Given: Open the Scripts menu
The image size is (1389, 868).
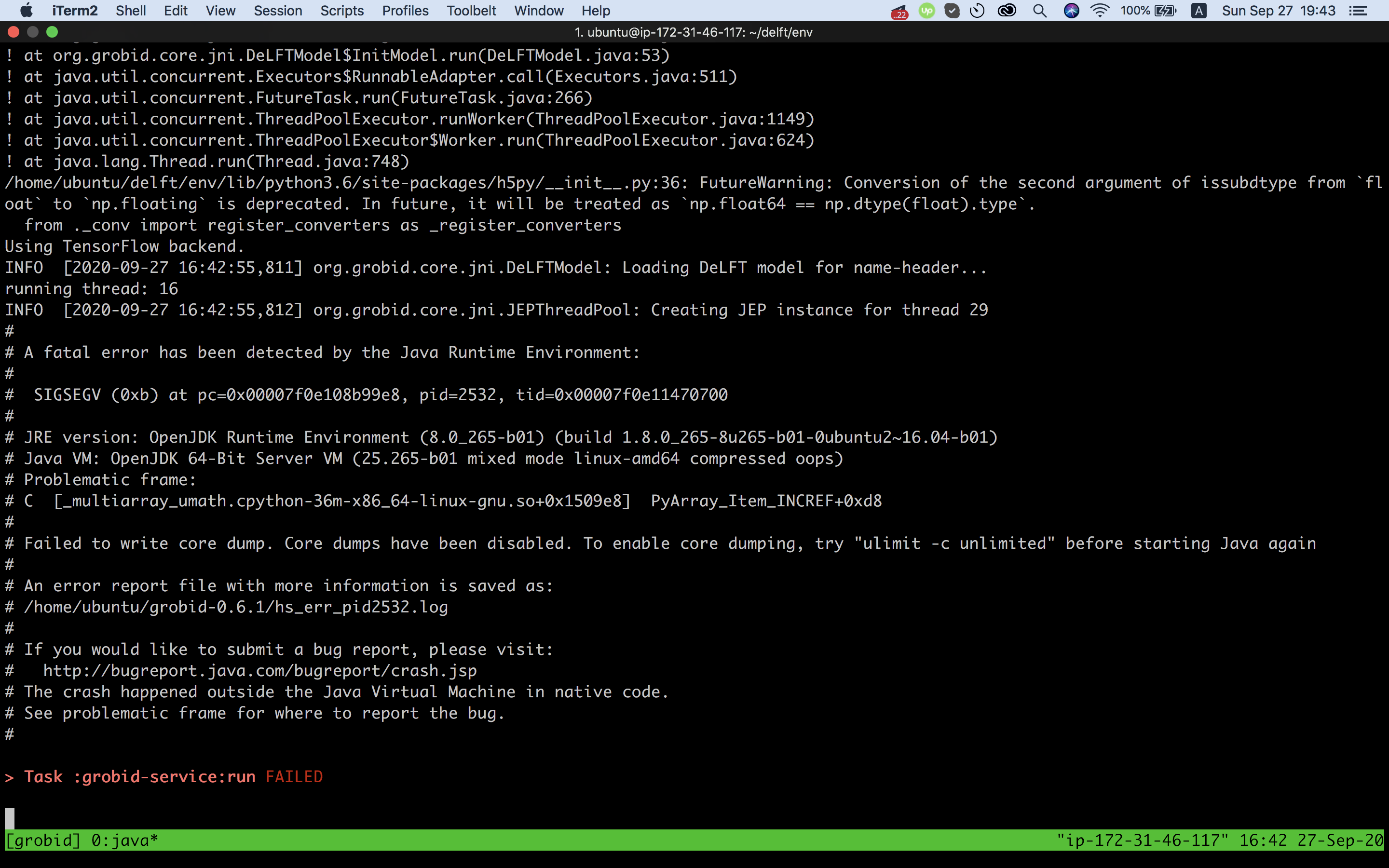Looking at the screenshot, I should (x=342, y=10).
